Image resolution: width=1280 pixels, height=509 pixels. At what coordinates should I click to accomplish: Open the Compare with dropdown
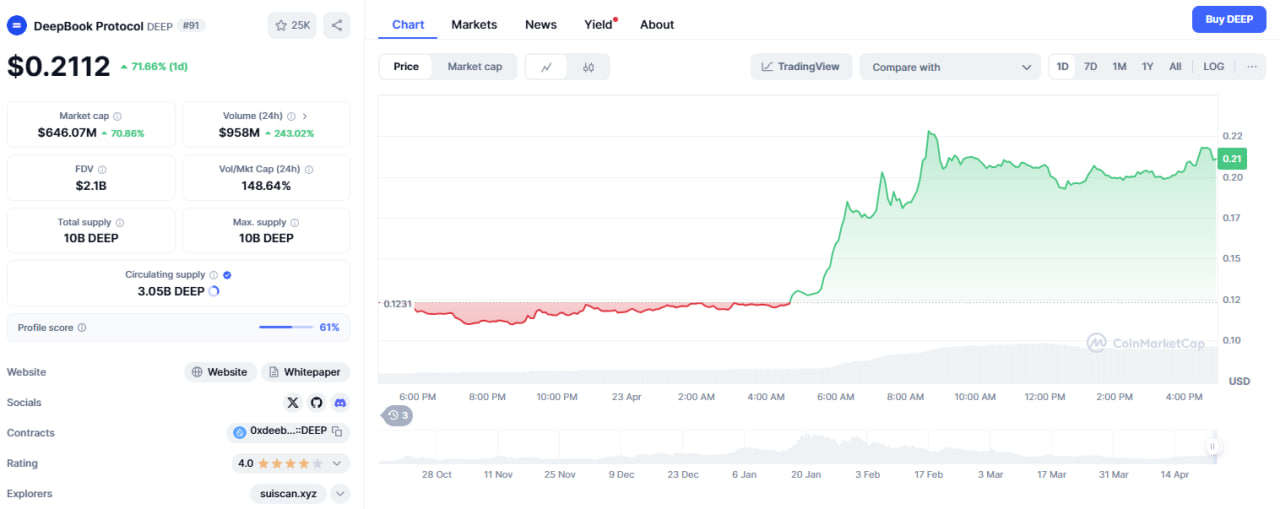951,67
